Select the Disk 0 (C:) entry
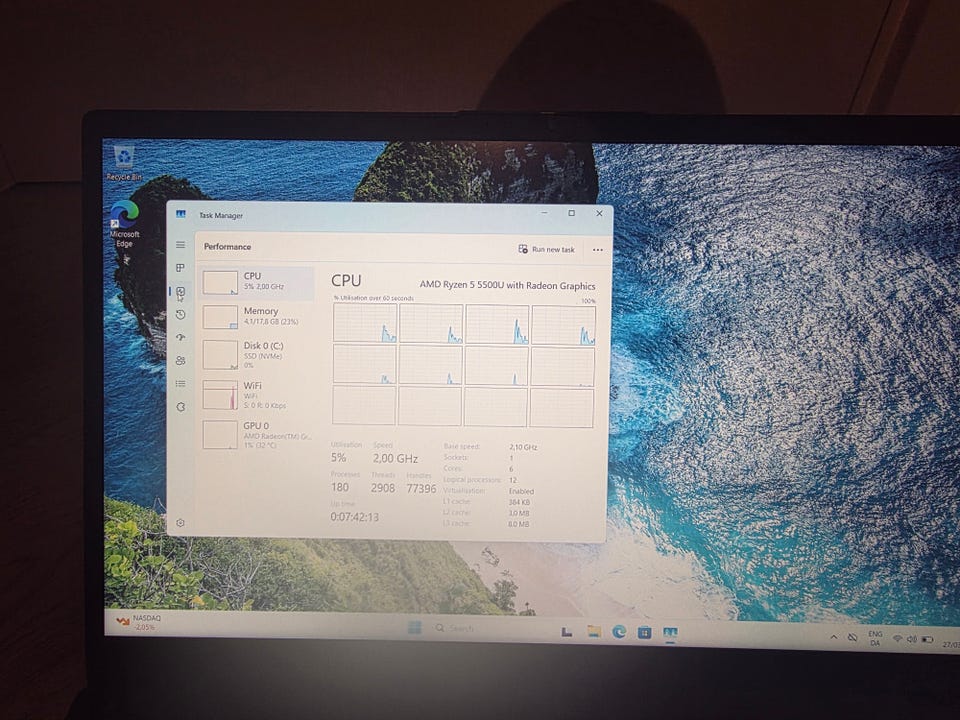The width and height of the screenshot is (960, 720). tap(257, 355)
